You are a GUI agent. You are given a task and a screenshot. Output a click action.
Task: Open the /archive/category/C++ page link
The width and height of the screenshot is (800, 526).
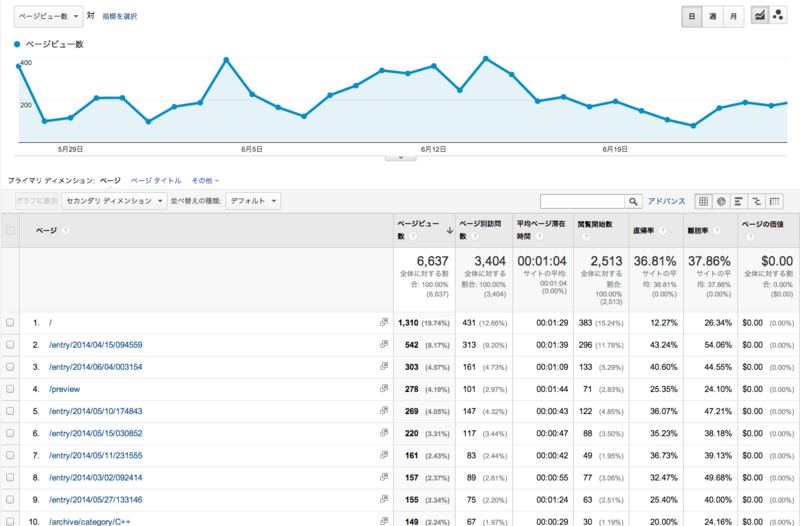point(89,521)
